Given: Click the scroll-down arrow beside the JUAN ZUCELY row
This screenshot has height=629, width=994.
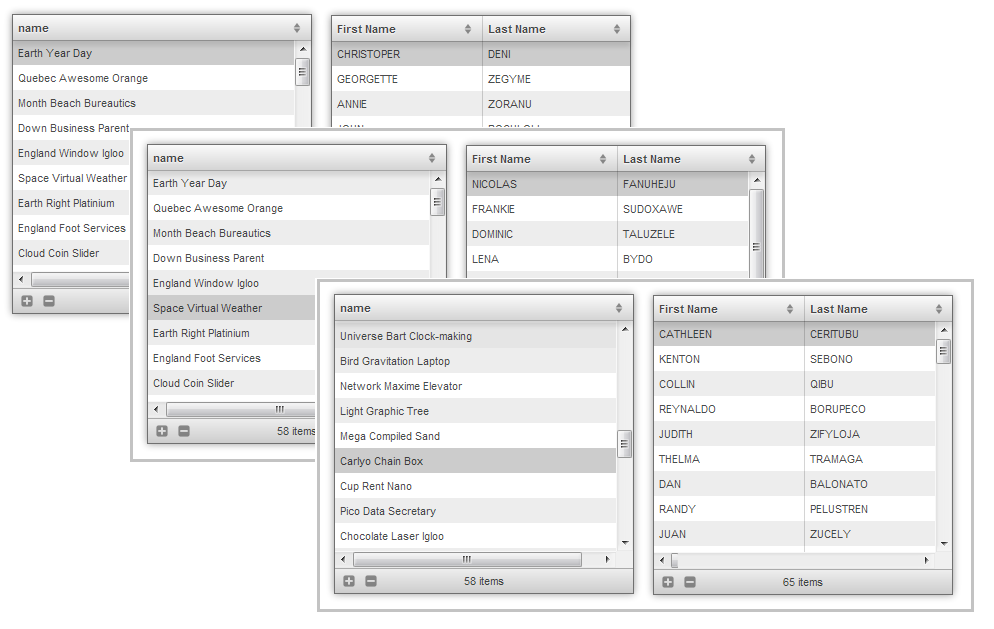Looking at the screenshot, I should pos(943,543).
